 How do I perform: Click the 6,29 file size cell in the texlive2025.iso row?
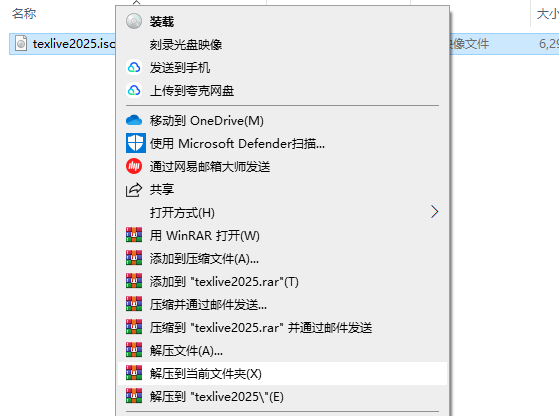click(x=549, y=44)
